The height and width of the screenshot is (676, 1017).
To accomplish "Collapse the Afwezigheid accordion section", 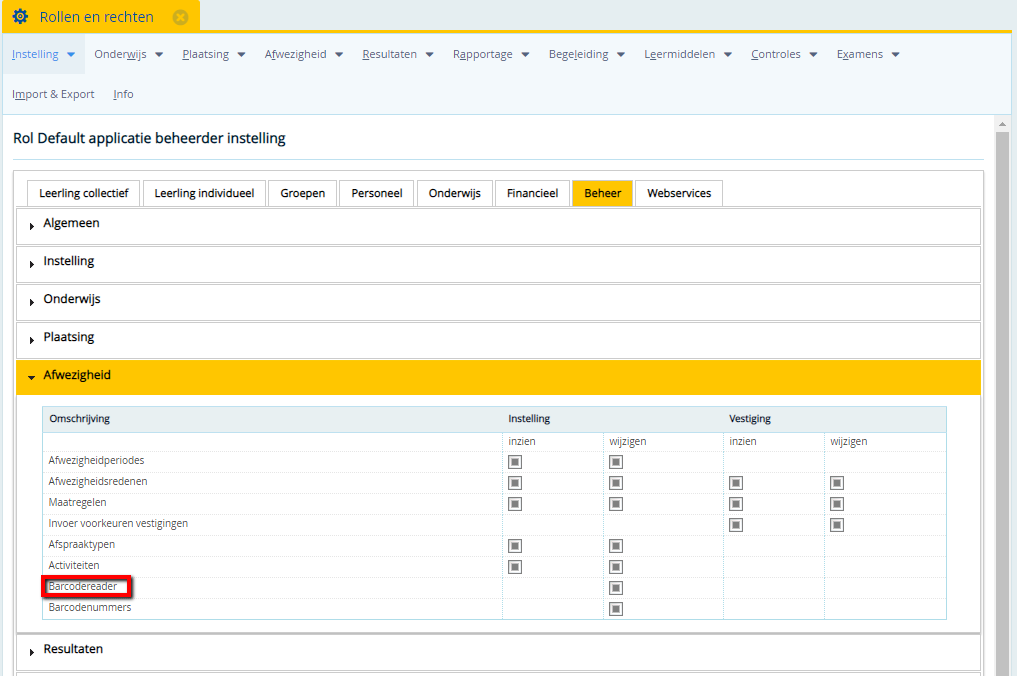I will 498,378.
